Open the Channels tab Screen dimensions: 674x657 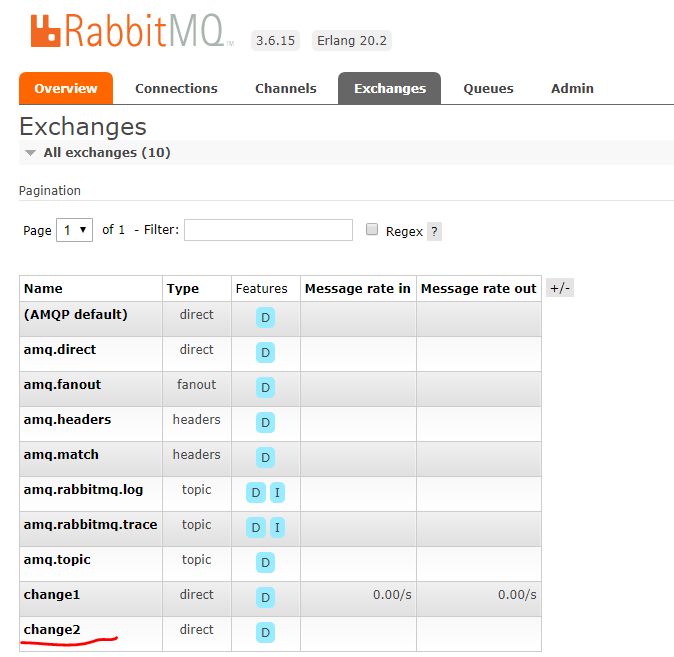point(286,88)
